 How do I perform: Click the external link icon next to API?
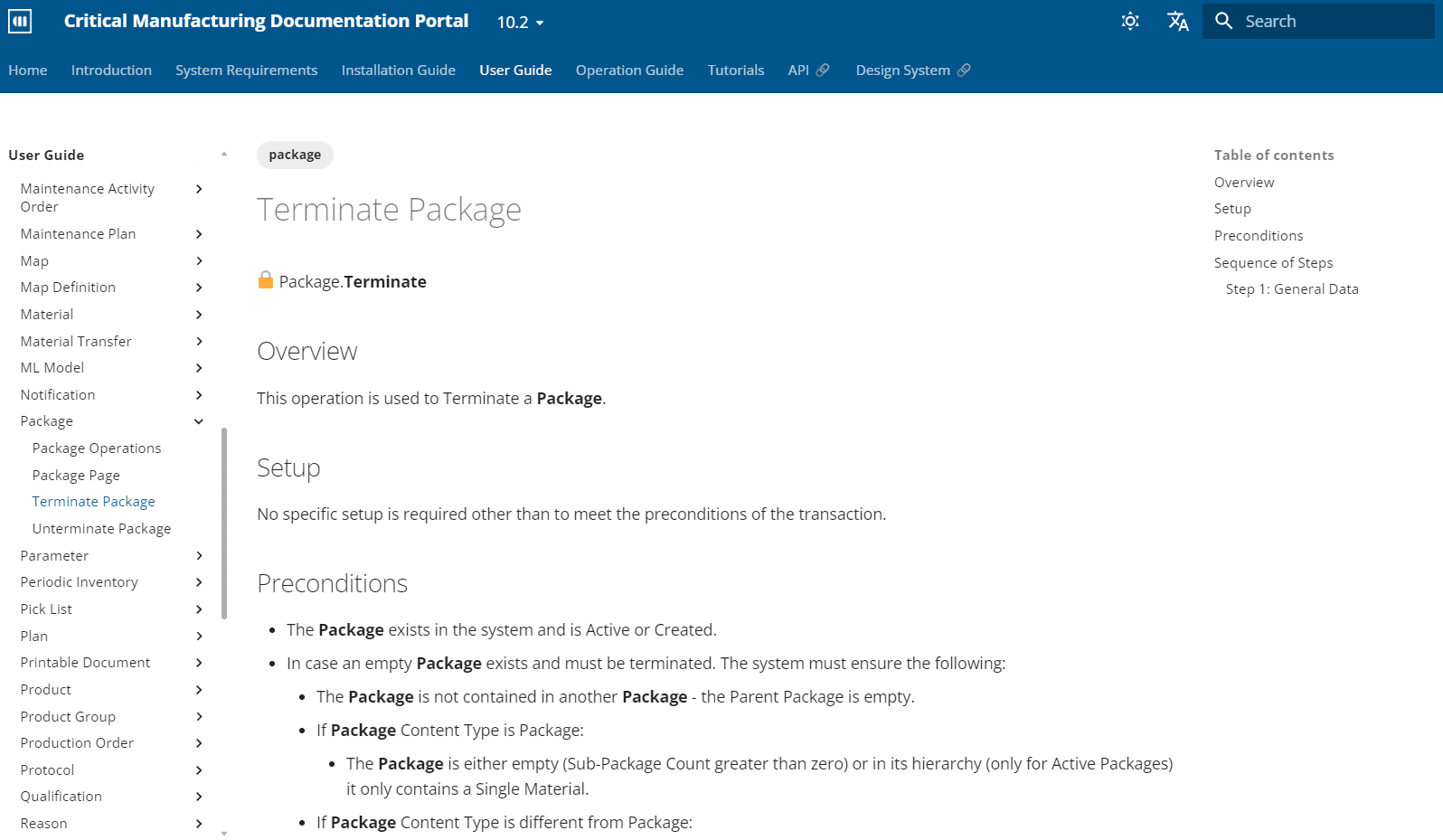pyautogui.click(x=823, y=70)
